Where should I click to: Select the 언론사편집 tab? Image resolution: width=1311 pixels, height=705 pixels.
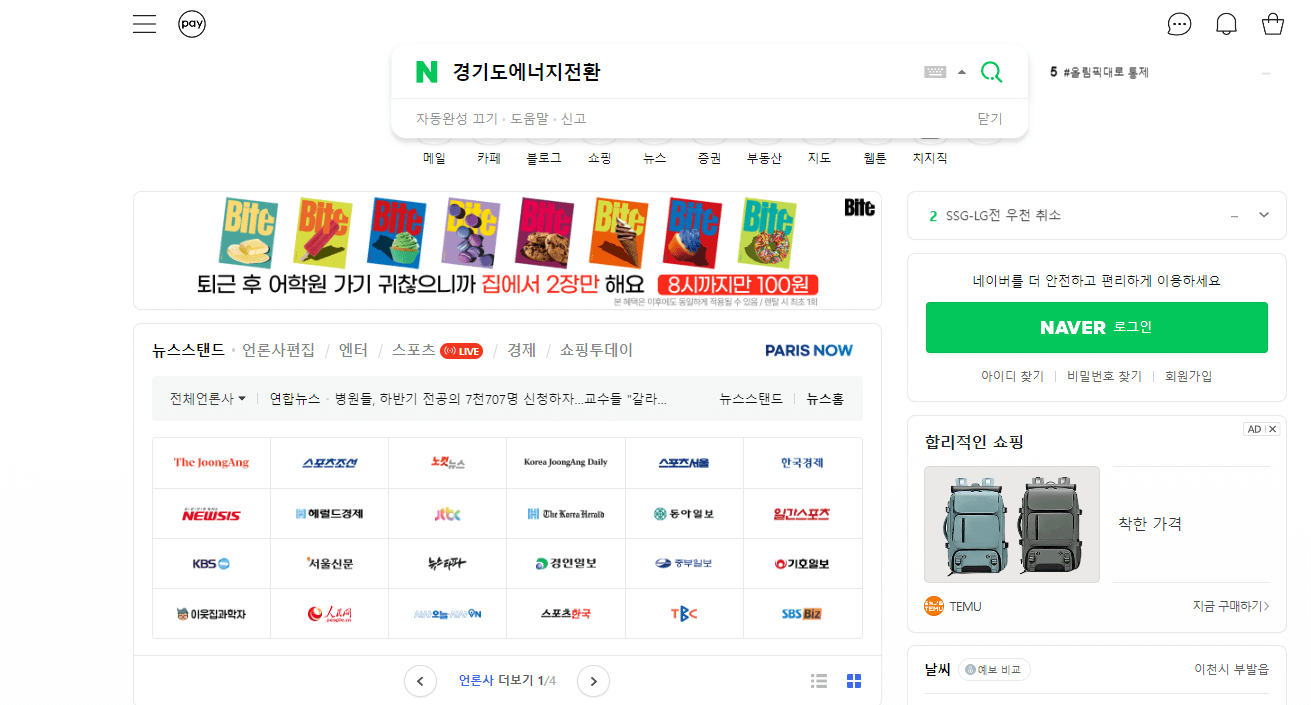click(x=278, y=350)
